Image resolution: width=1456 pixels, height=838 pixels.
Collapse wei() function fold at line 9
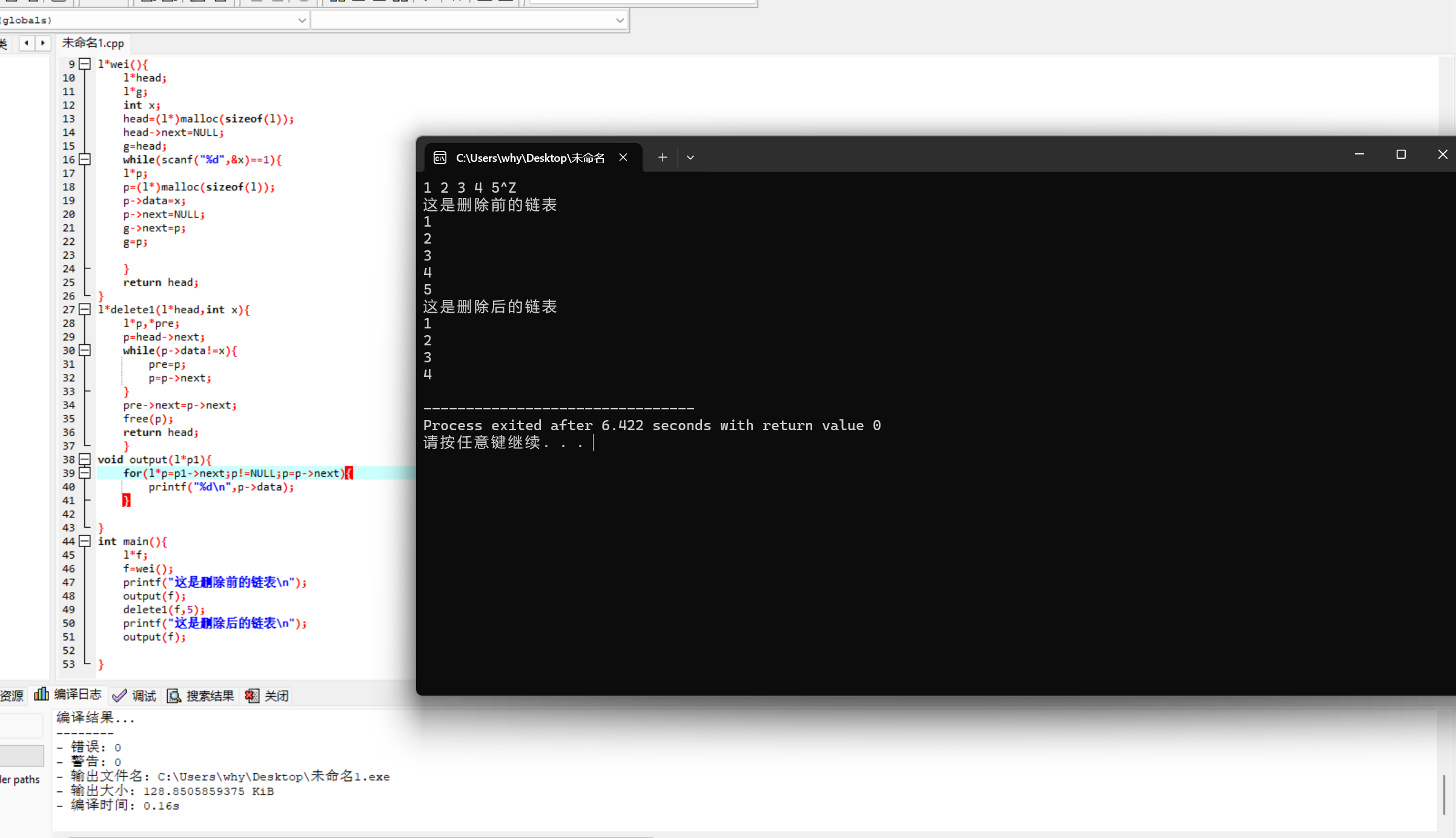[85, 64]
